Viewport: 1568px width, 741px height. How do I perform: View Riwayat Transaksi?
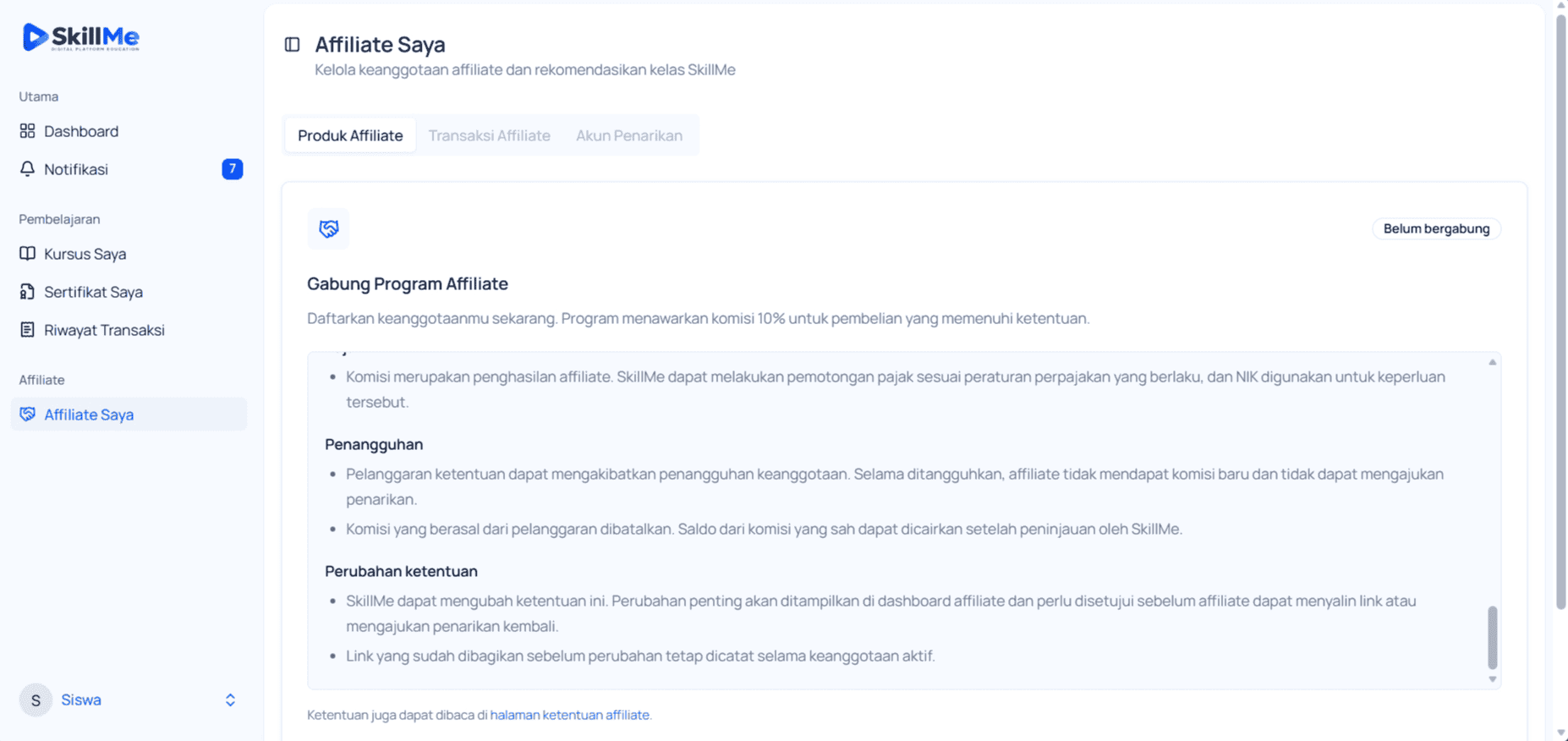pos(129,330)
